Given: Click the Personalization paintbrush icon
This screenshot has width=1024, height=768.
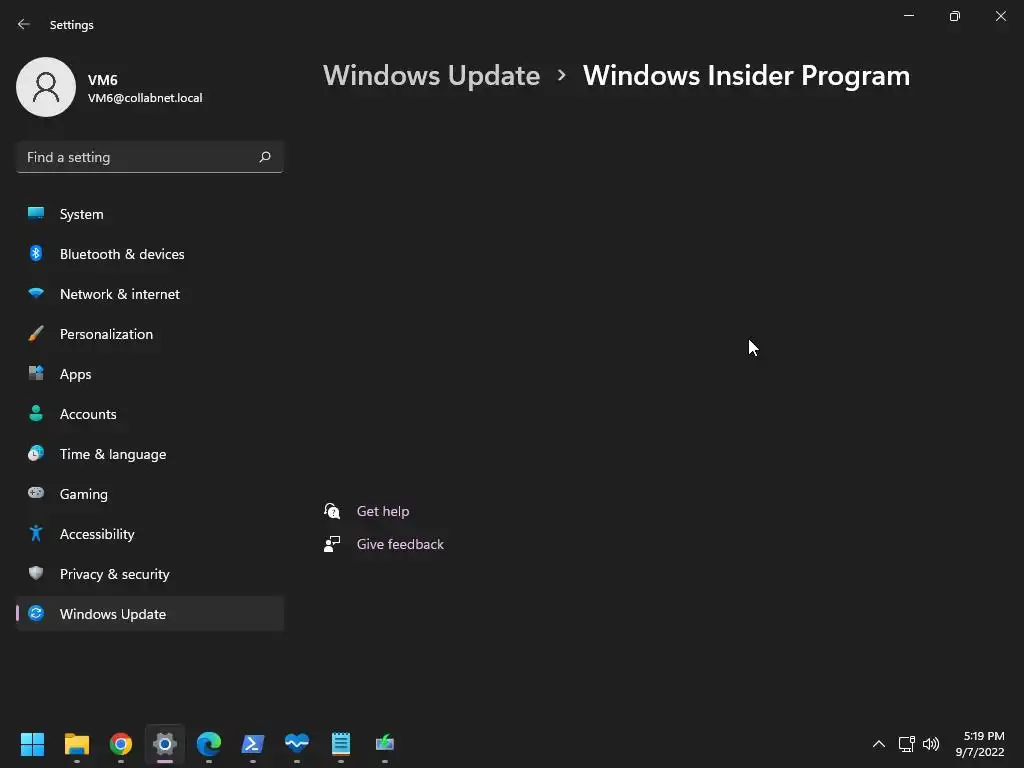Looking at the screenshot, I should click(x=36, y=333).
